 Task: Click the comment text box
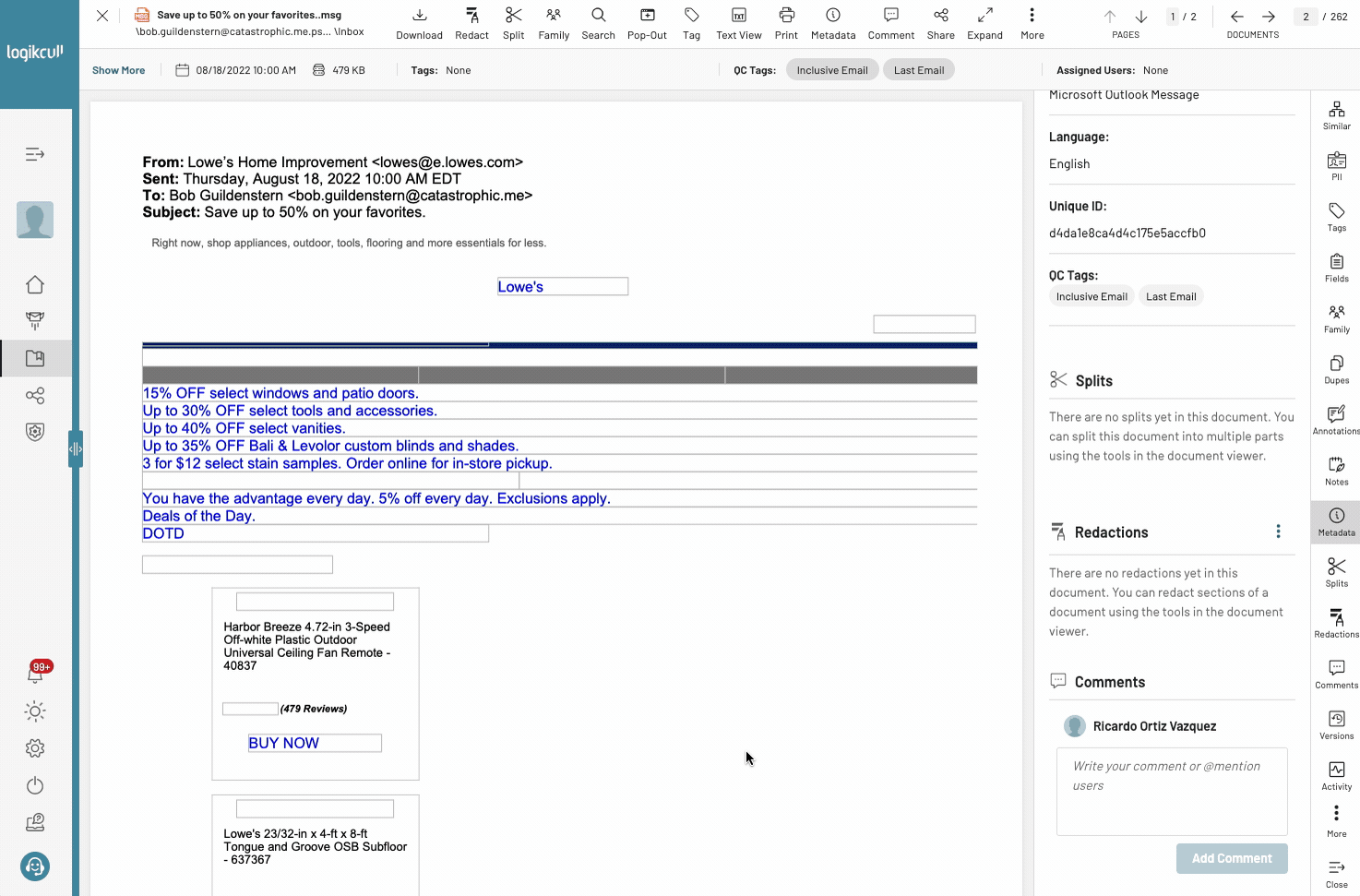1172,792
